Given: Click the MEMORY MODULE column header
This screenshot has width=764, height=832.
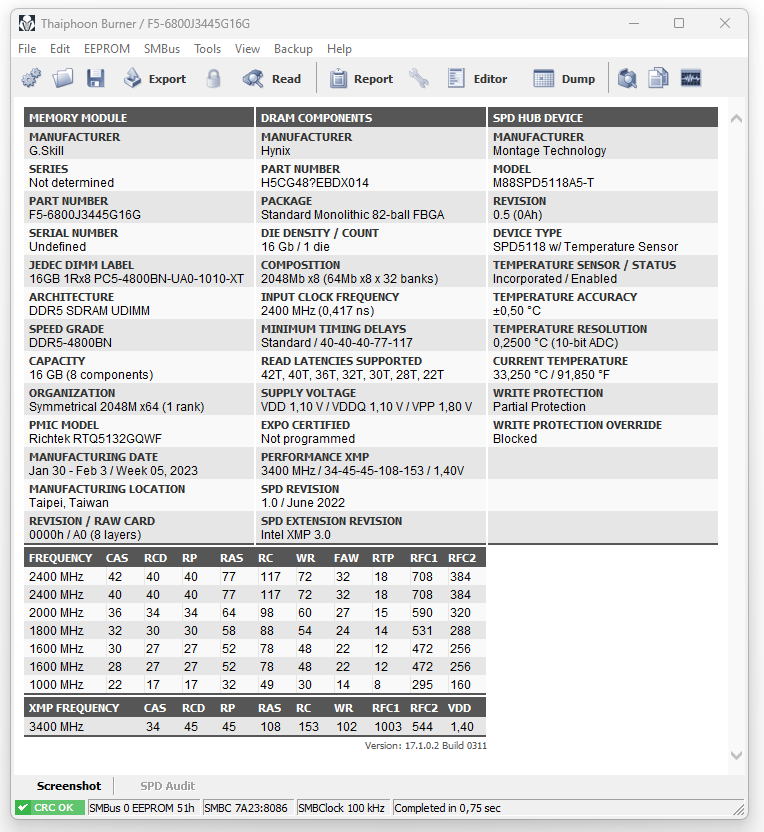Looking at the screenshot, I should click(x=139, y=118).
